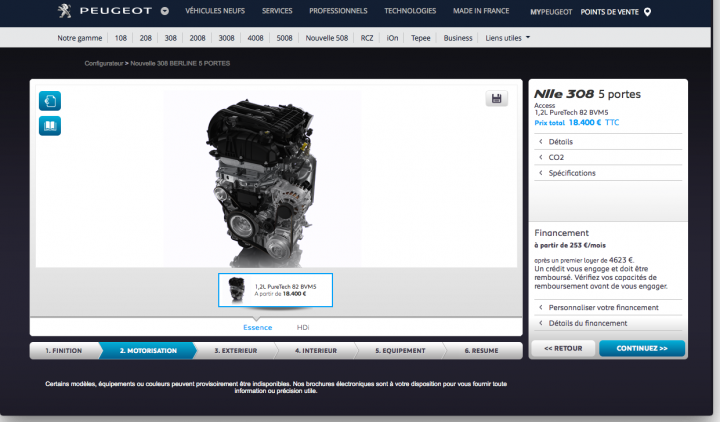Expand the Liens utiles dropdown
This screenshot has width=720, height=422.
(507, 38)
